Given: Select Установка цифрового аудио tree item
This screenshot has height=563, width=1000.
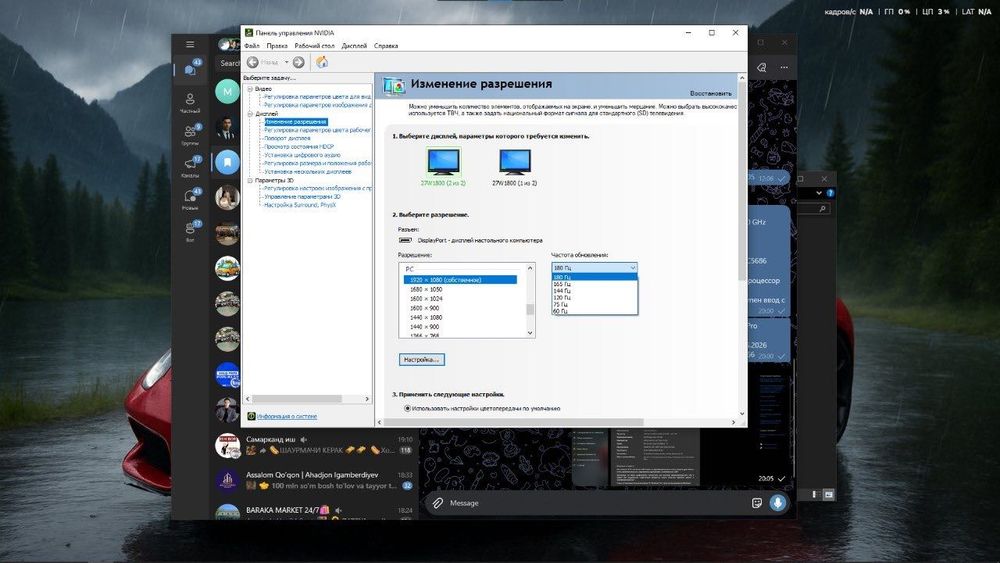Looking at the screenshot, I should 302,155.
